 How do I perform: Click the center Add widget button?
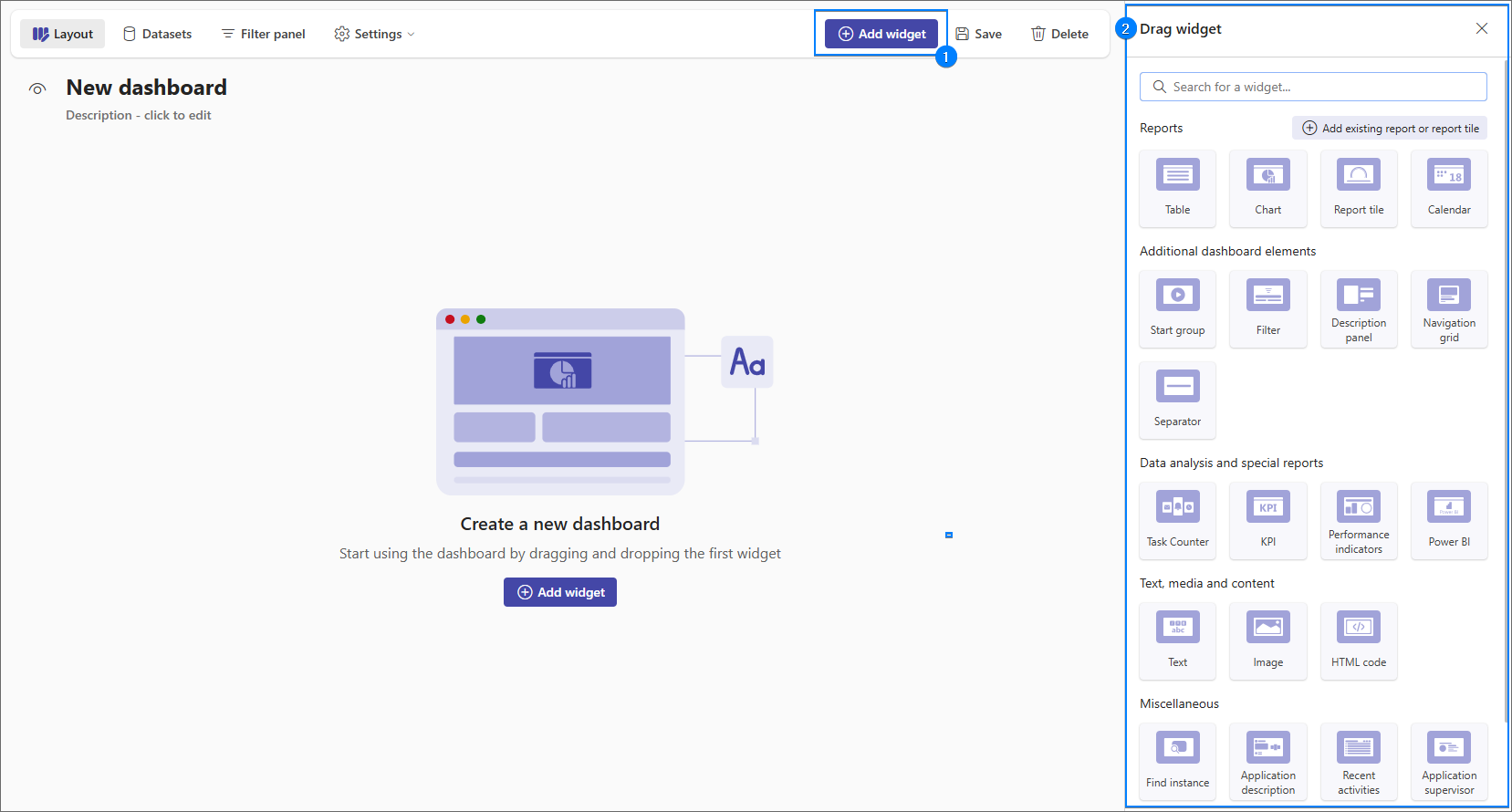coord(560,592)
